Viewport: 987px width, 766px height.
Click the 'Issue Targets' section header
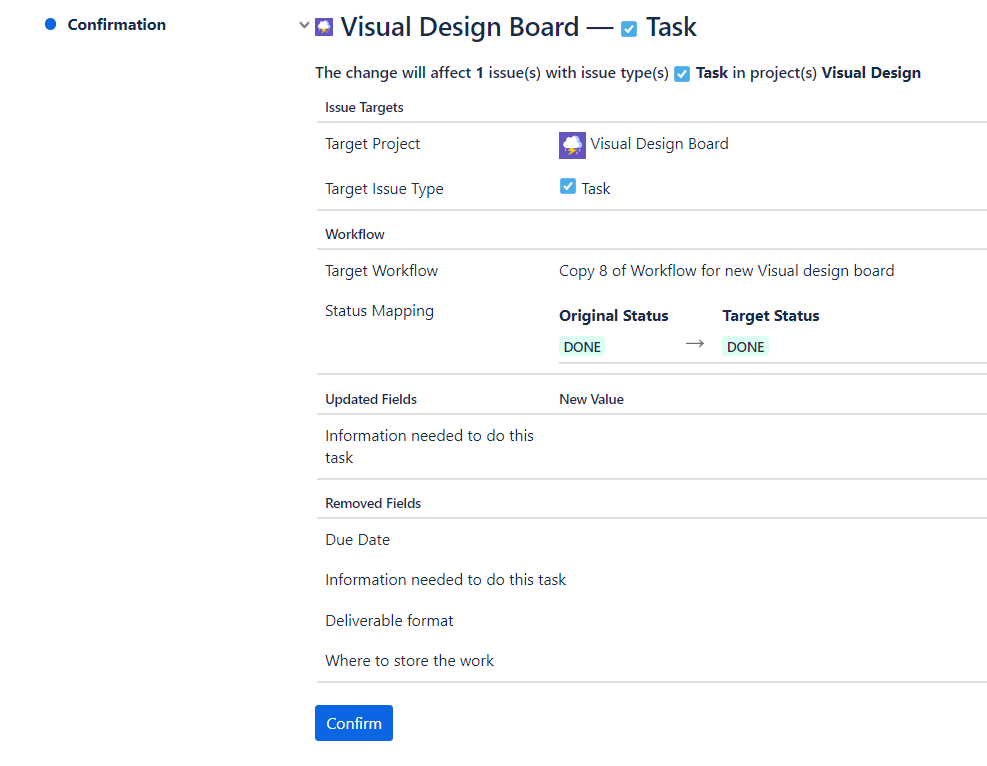coord(364,107)
